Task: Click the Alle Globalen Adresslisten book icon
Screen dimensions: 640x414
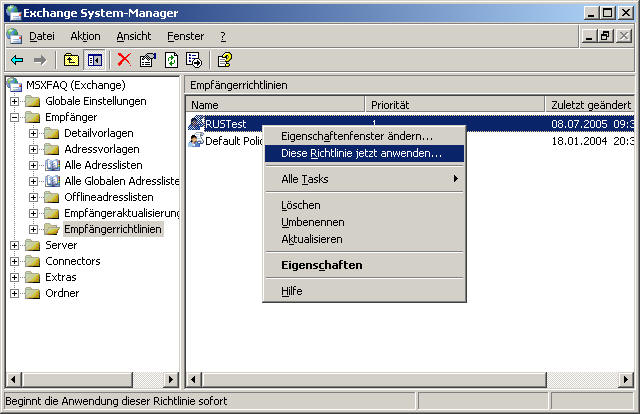Action: point(52,181)
